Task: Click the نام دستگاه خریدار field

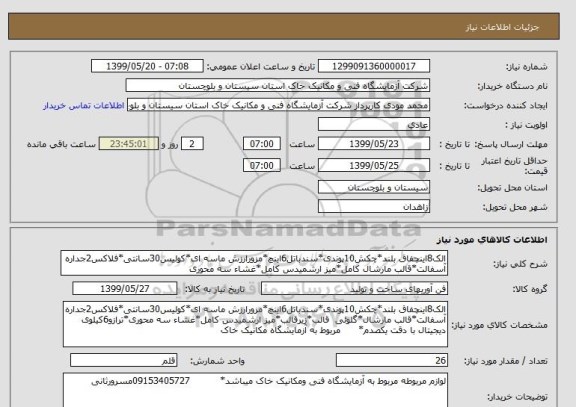Action: (277, 86)
